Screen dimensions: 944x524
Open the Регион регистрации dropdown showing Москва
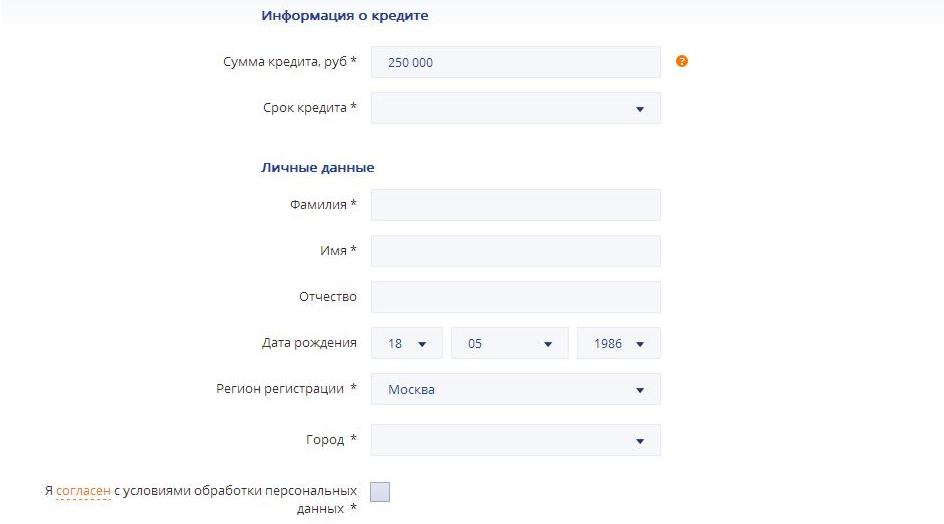tap(515, 389)
